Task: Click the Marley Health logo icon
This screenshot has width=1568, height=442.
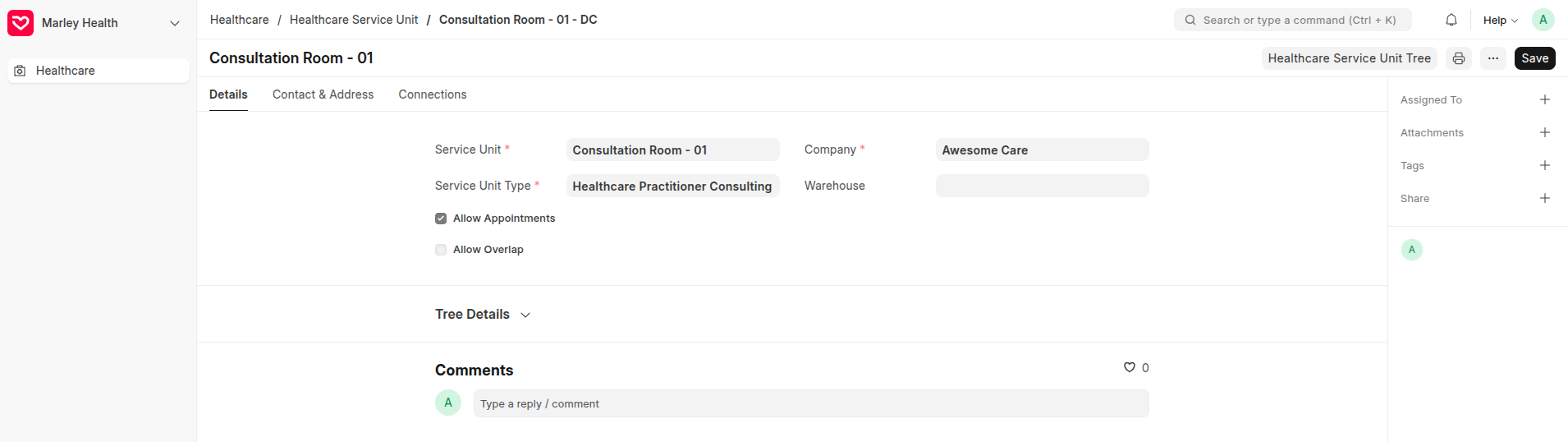Action: 21,23
